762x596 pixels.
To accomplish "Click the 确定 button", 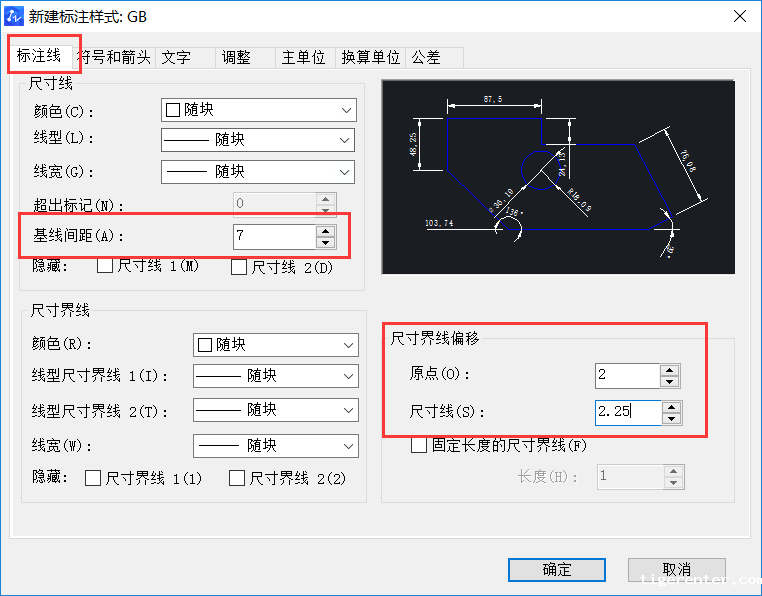I will click(x=557, y=569).
